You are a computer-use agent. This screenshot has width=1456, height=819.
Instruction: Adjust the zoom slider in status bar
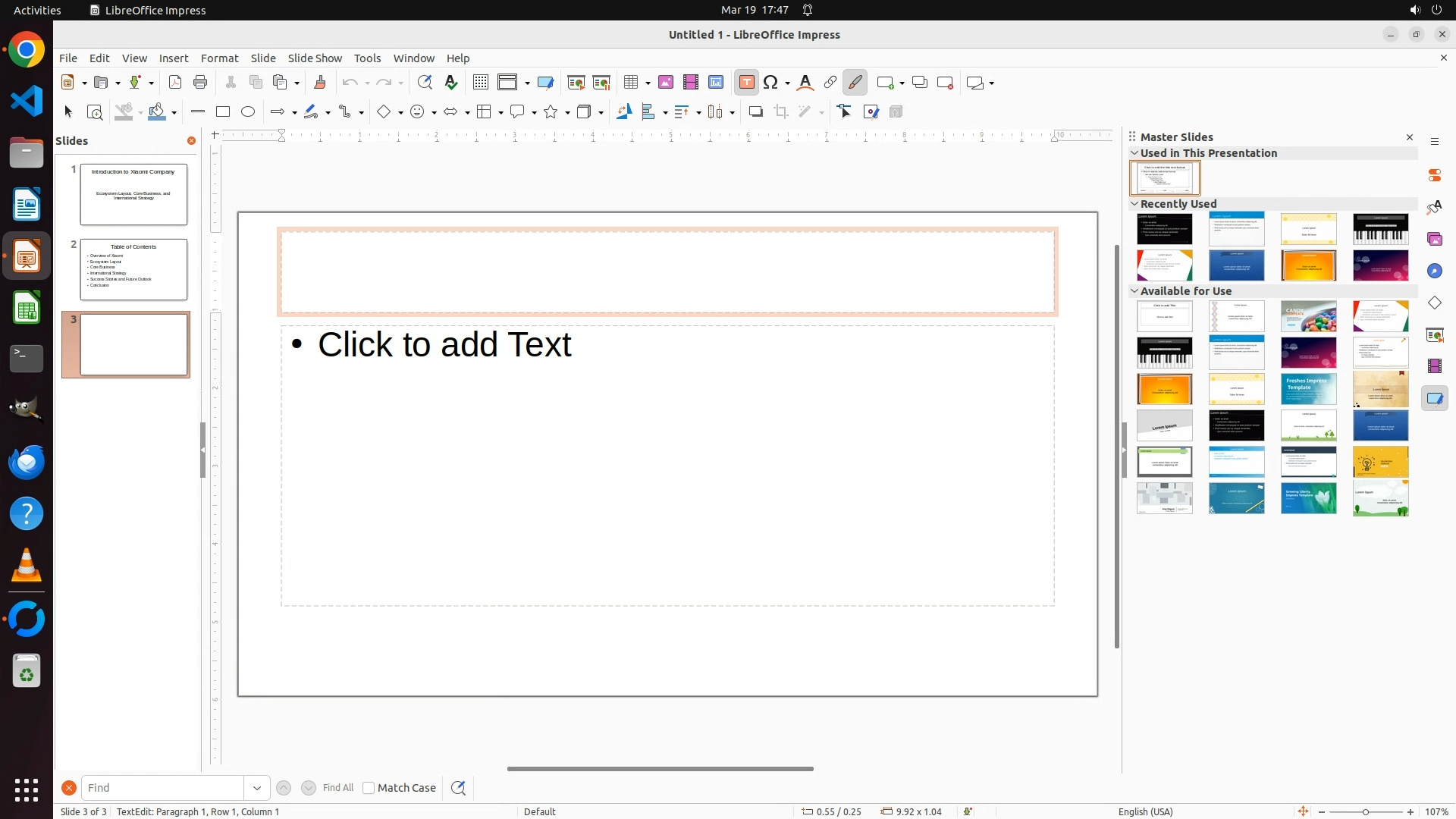1366,812
